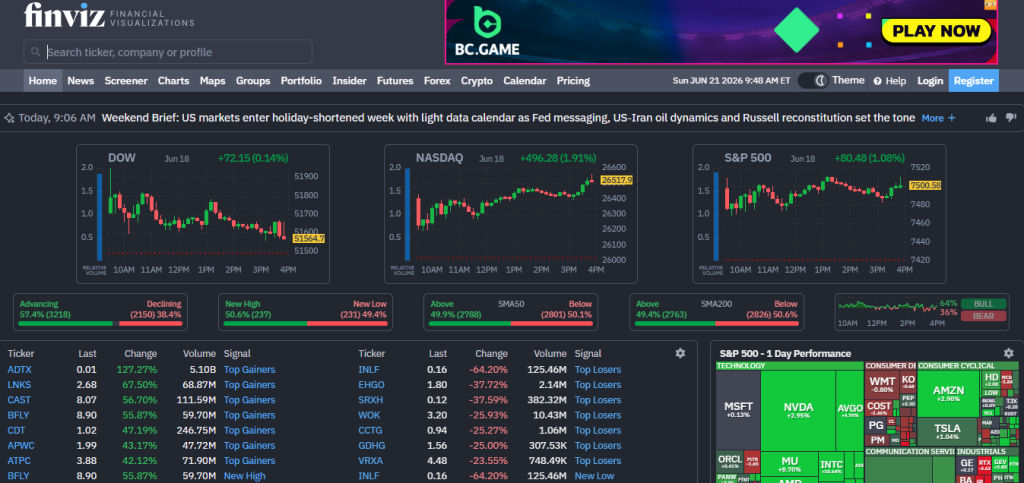Open the Home tab
Image resolution: width=1024 pixels, height=483 pixels.
tap(43, 81)
